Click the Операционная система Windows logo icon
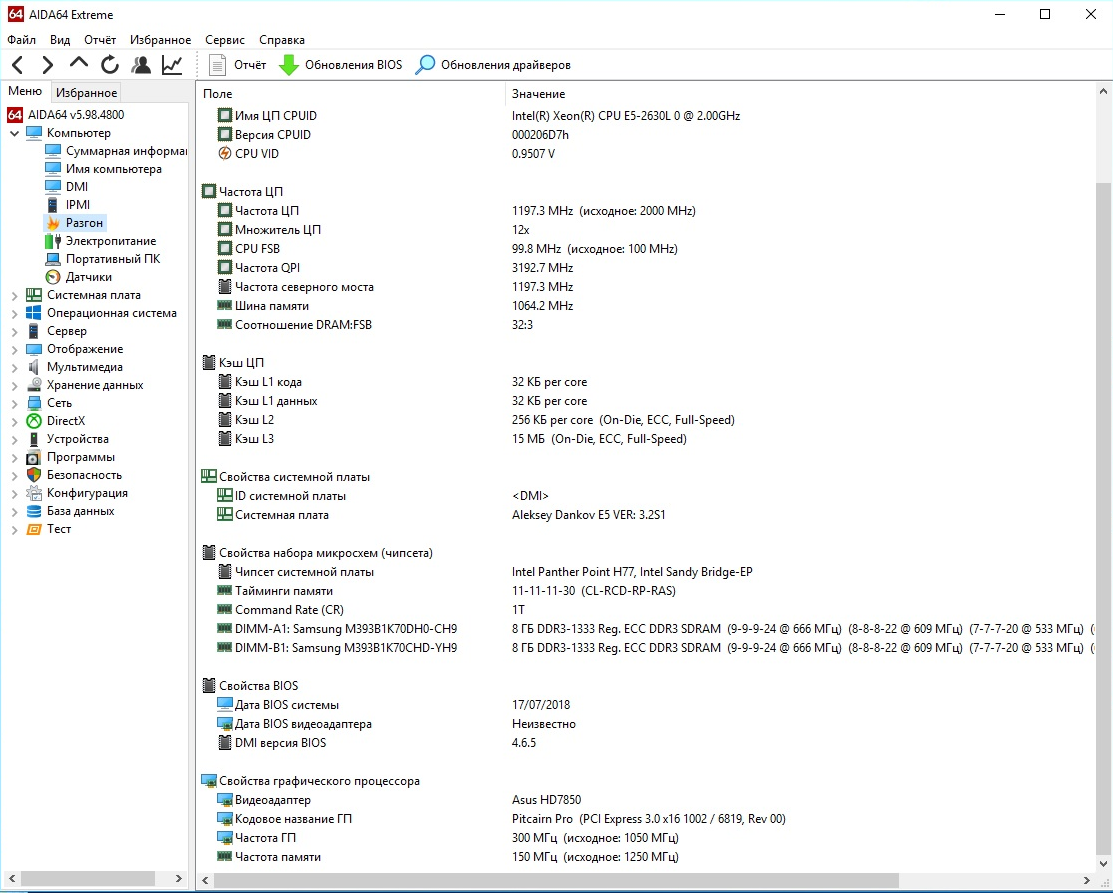 click(33, 313)
